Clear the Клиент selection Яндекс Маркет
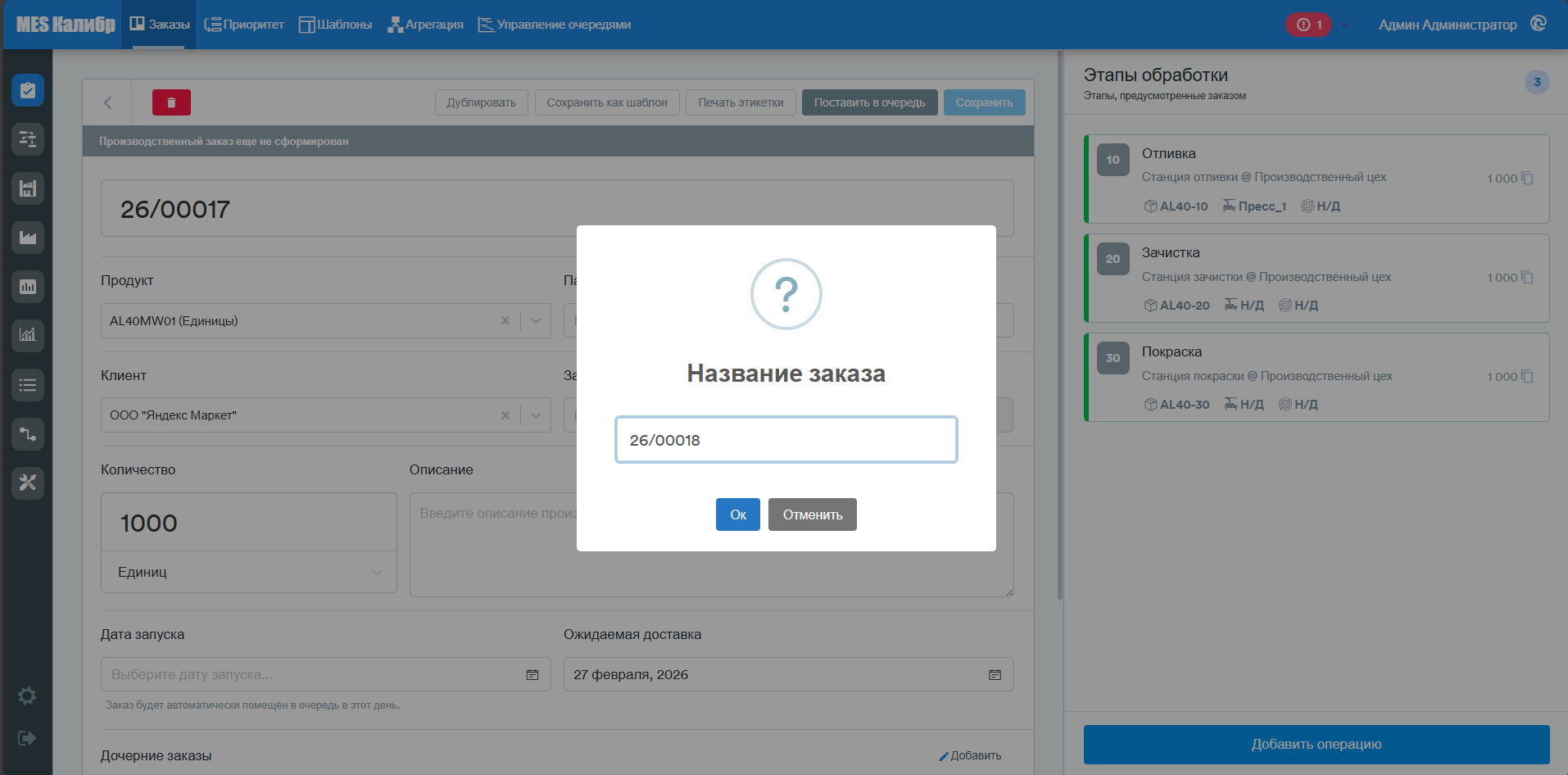1568x775 pixels. (x=505, y=415)
